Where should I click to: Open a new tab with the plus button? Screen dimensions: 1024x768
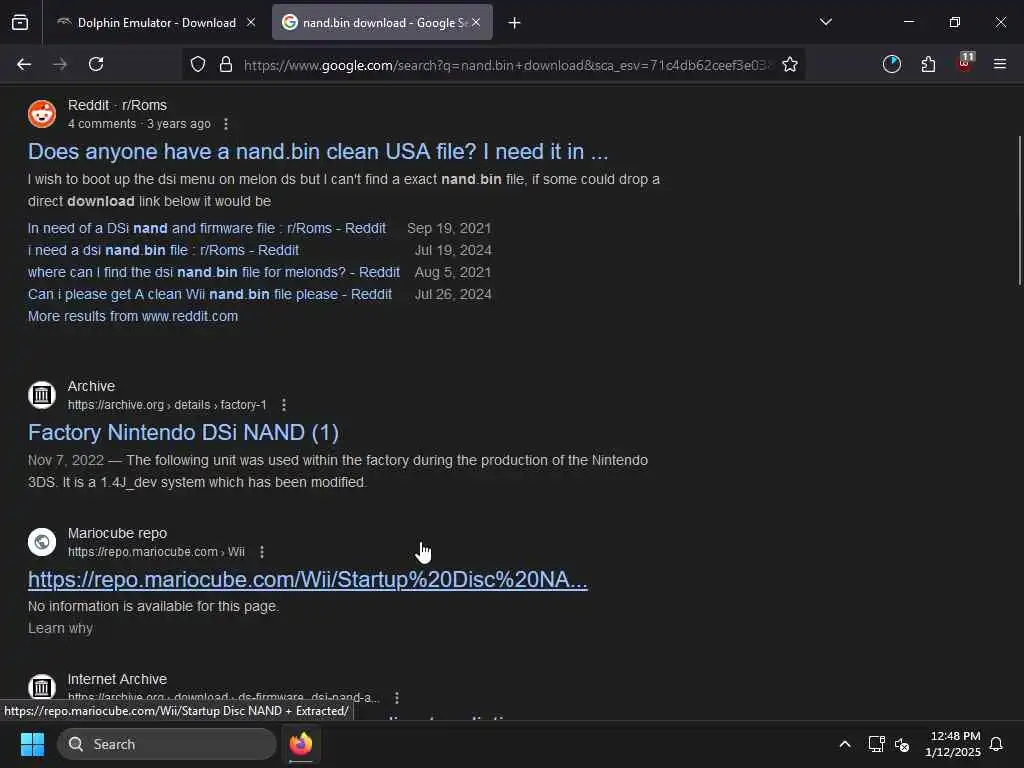[x=515, y=23]
